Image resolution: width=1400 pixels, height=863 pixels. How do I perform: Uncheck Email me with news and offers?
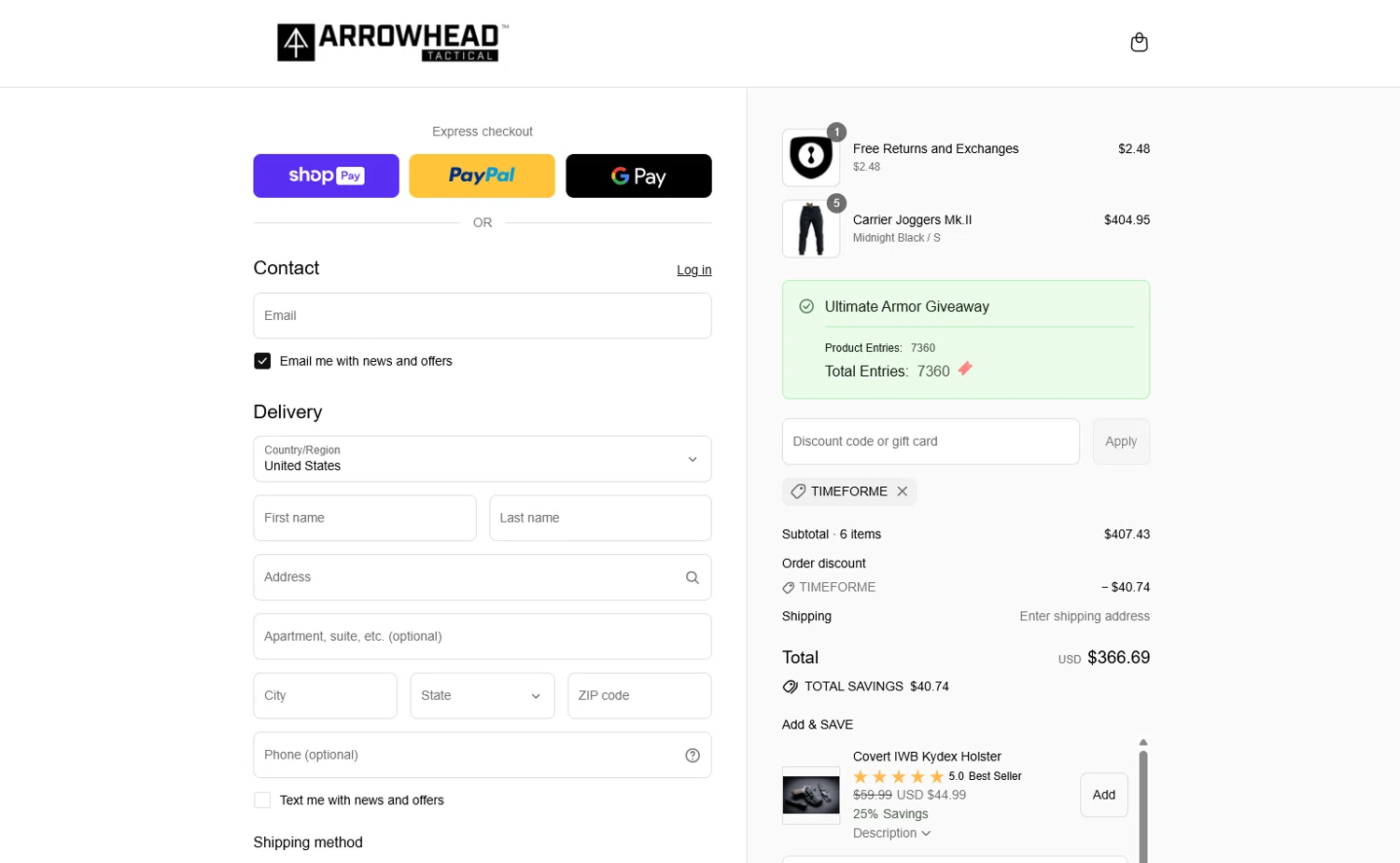(262, 361)
